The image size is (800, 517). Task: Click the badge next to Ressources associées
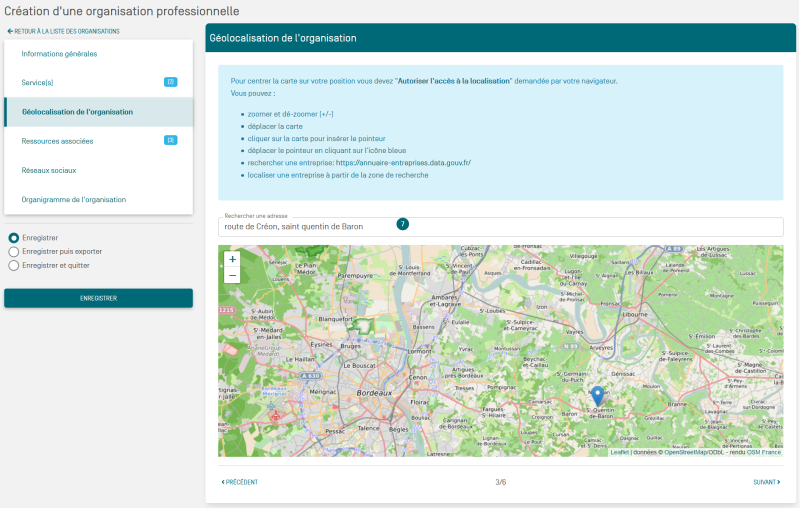[x=170, y=140]
